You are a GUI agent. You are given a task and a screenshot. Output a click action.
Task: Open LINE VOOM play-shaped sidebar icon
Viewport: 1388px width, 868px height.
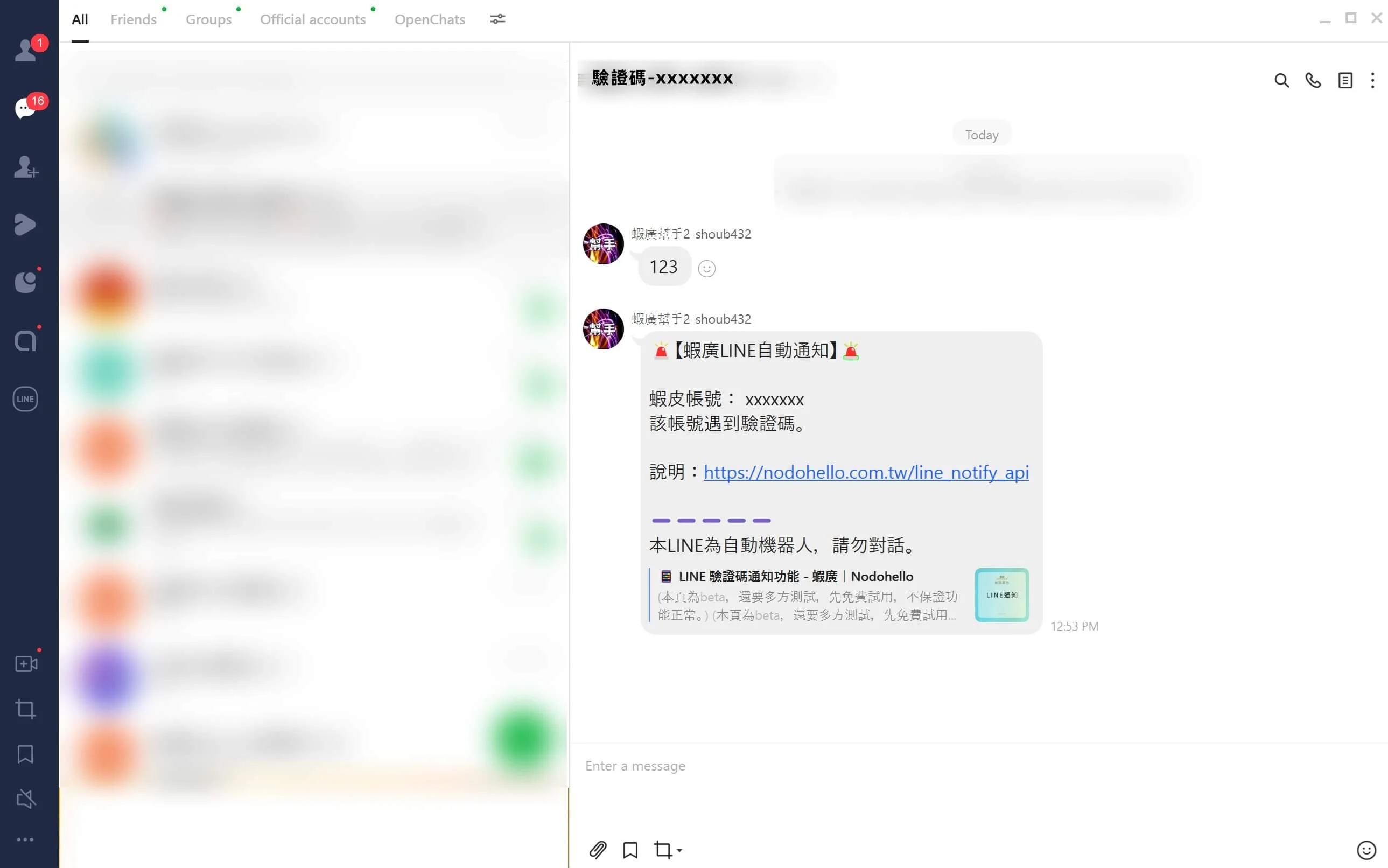click(25, 225)
